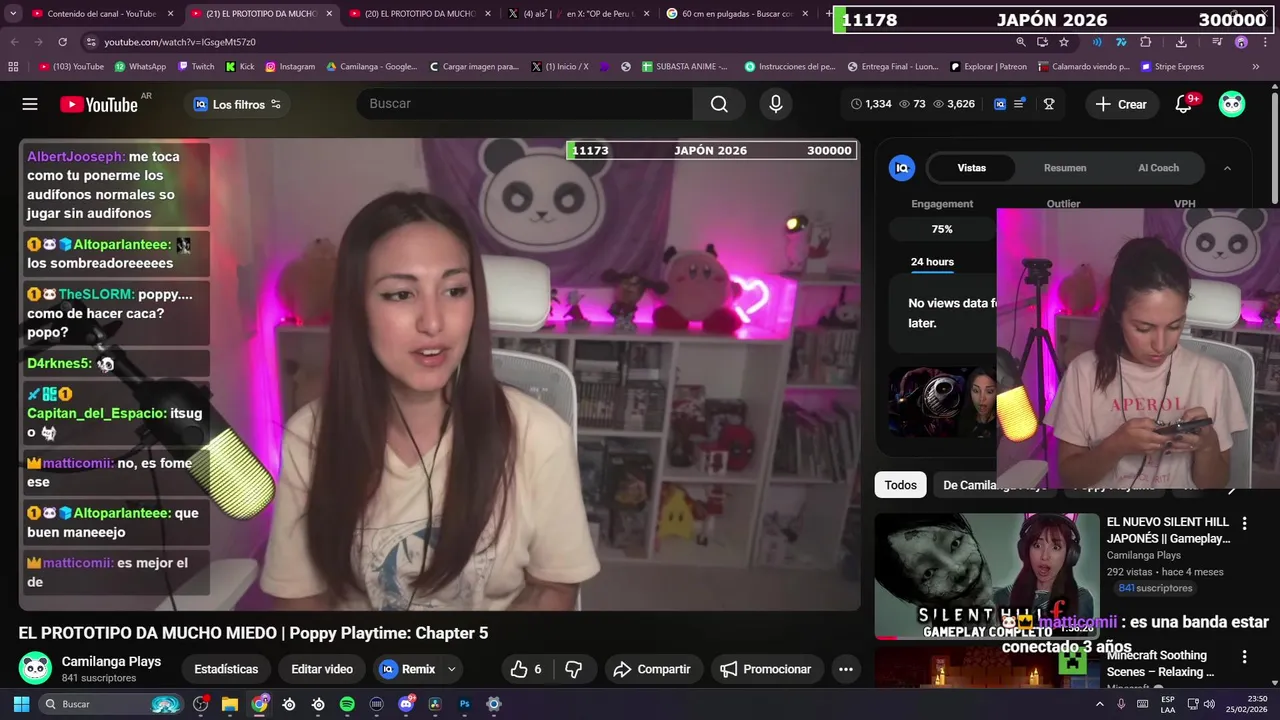Switch to the Resumen tab
Screen dimensions: 1280x720
coord(1065,168)
